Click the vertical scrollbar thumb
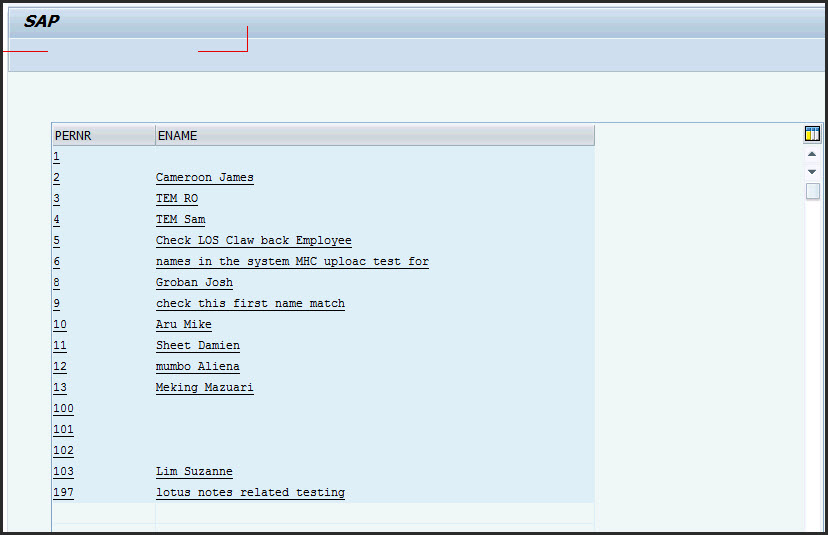The width and height of the screenshot is (828, 535). (813, 191)
